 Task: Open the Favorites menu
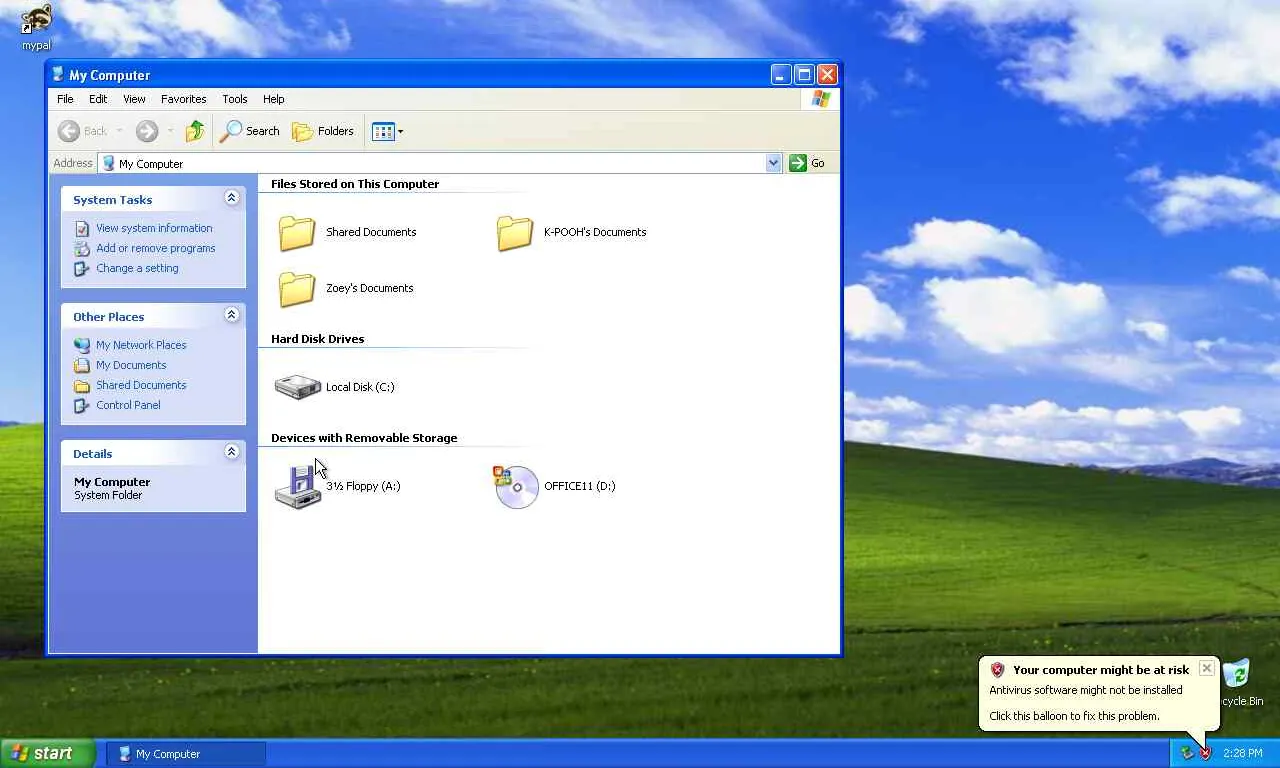[184, 99]
